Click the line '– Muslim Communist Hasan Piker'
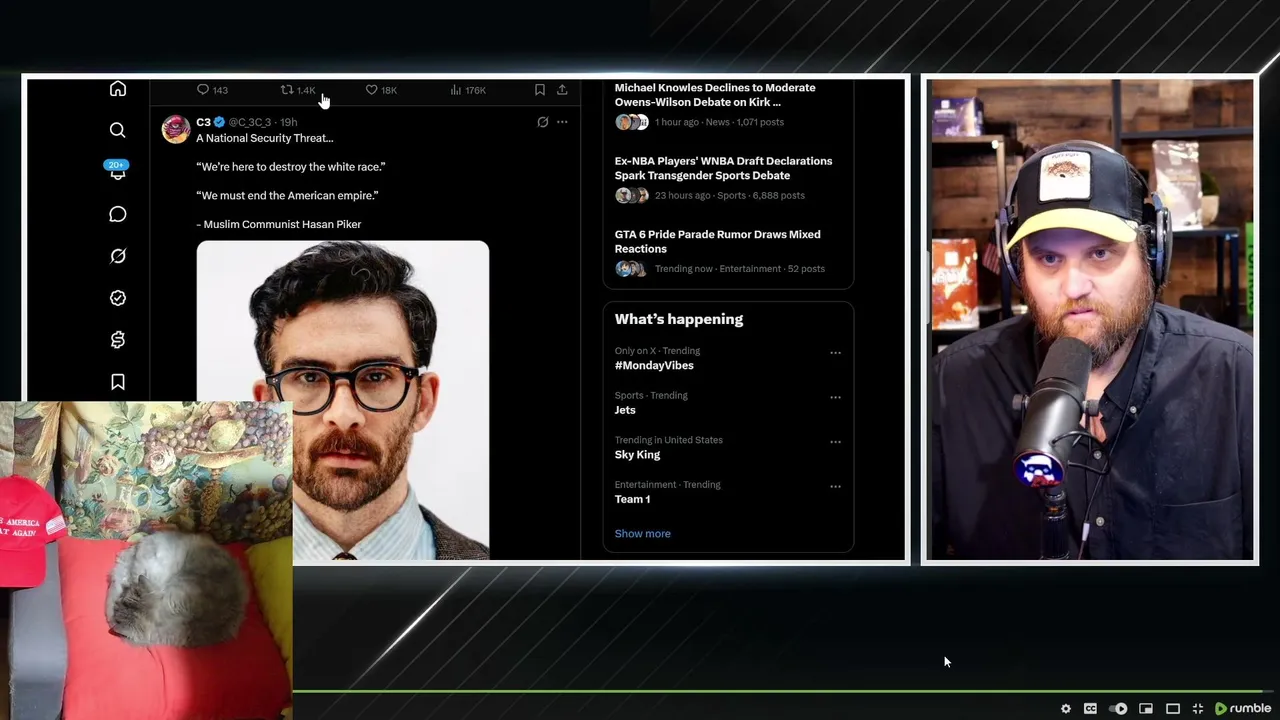Screen dimensions: 1280x720 point(279,225)
